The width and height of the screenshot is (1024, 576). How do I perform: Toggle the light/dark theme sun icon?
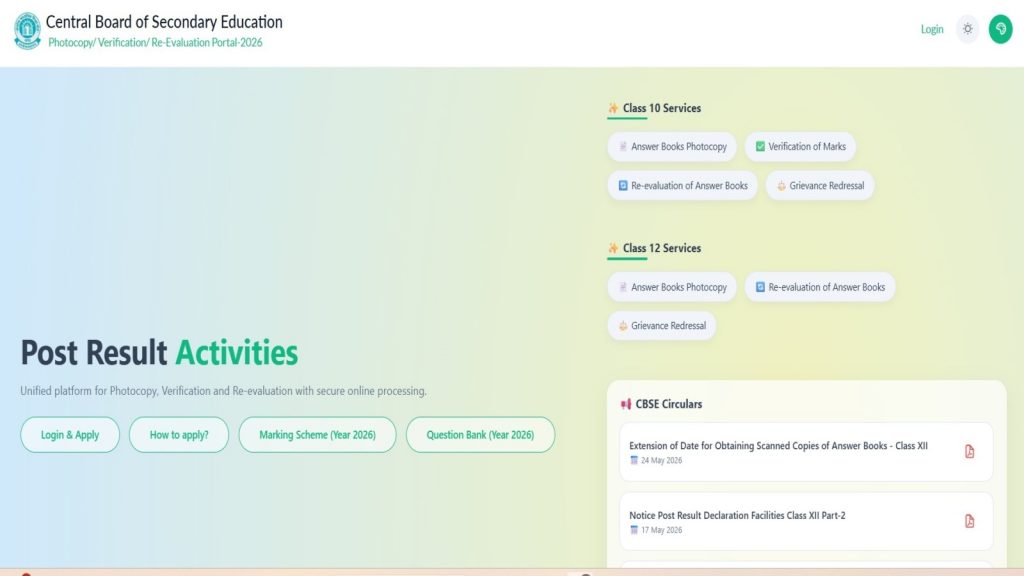coord(968,29)
